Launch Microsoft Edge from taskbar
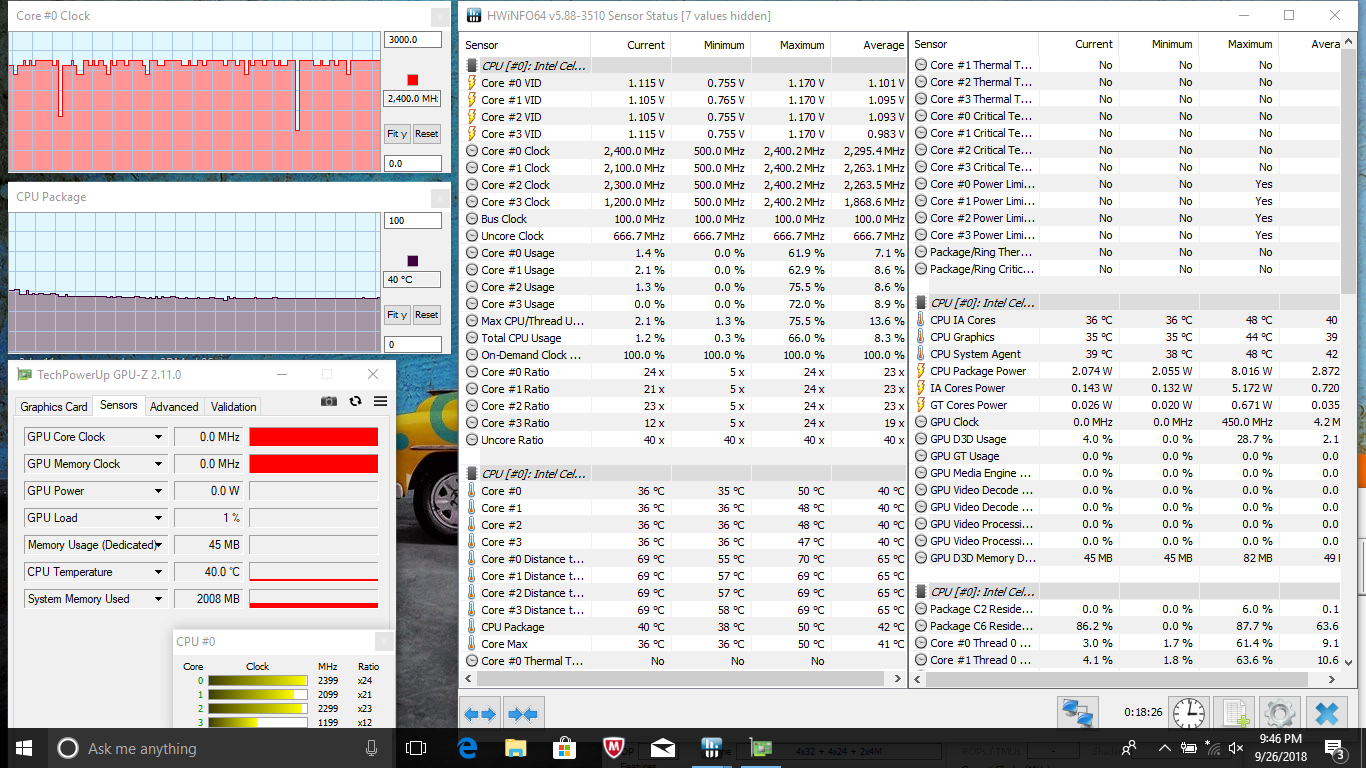This screenshot has width=1366, height=768. point(467,748)
